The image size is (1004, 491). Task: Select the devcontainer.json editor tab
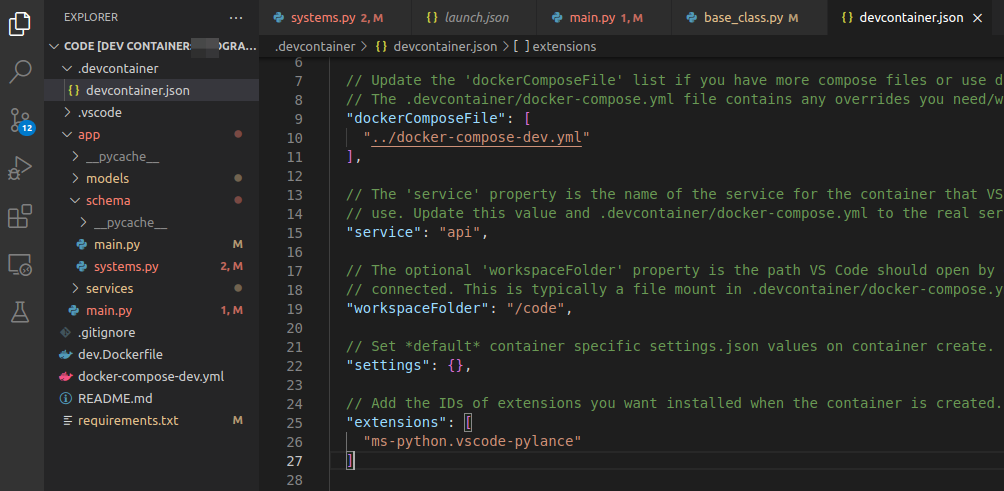click(911, 18)
